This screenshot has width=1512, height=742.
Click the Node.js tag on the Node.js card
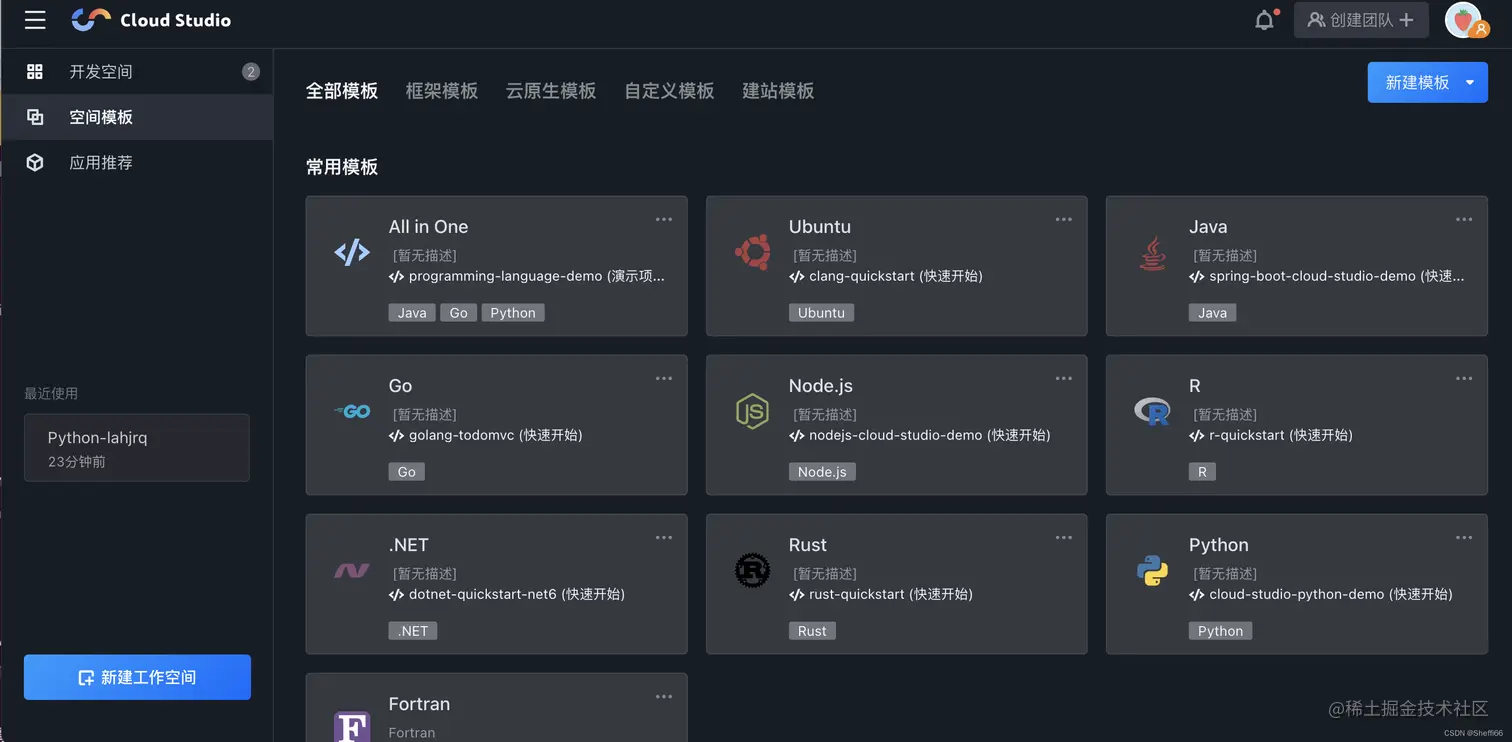[x=822, y=472]
